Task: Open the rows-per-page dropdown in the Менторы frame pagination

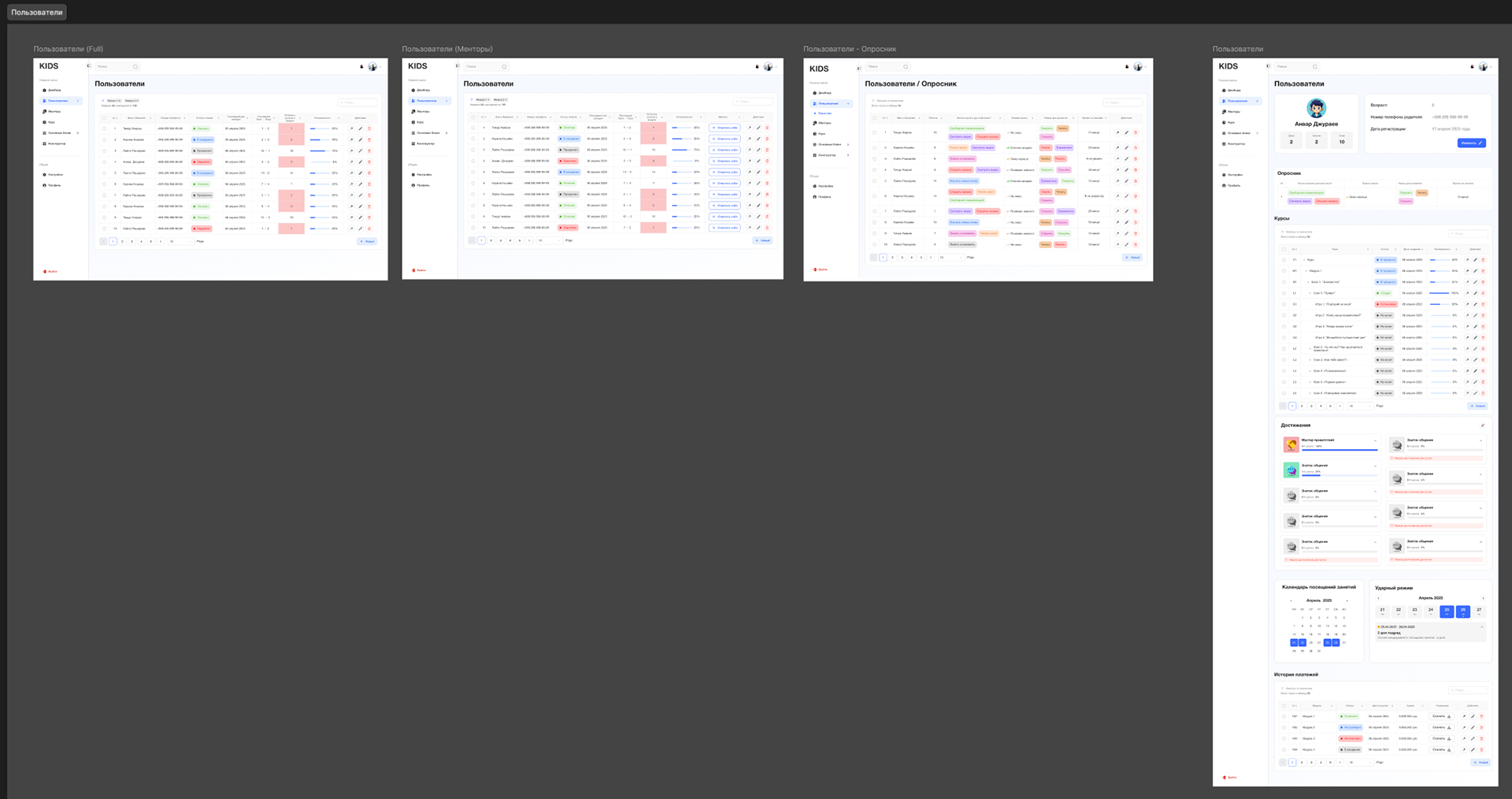Action: 549,240
